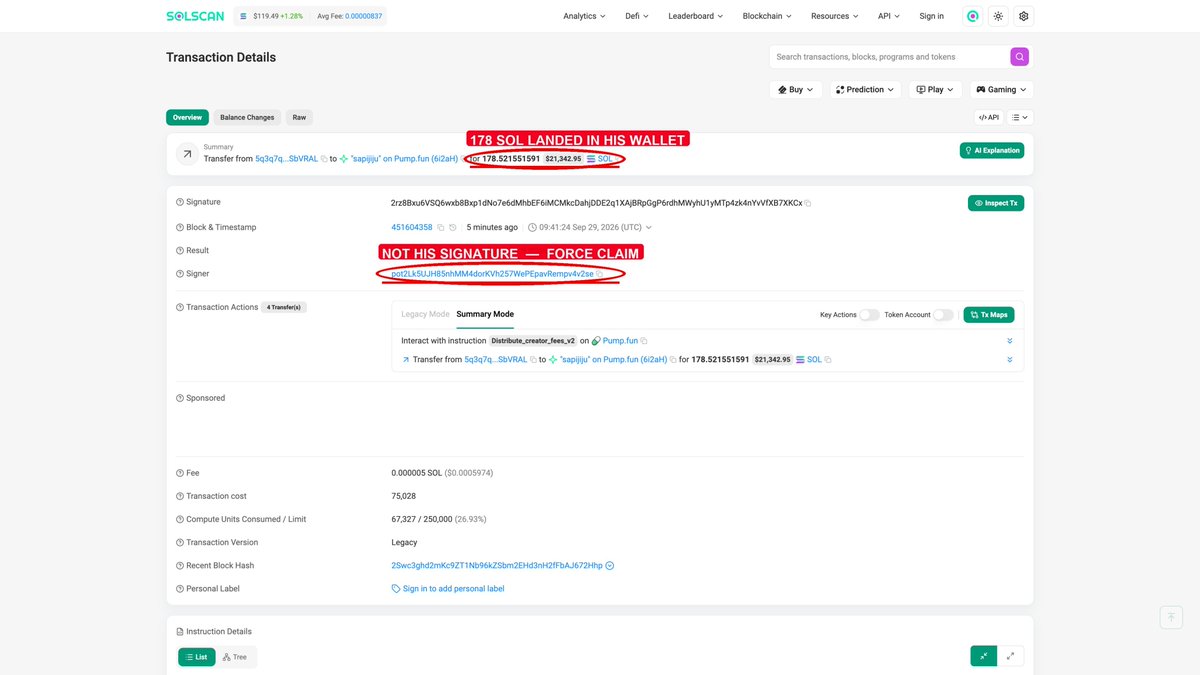Viewport: 1200px width, 675px height.
Task: Switch to Summary Mode tab
Action: pyautogui.click(x=485, y=314)
